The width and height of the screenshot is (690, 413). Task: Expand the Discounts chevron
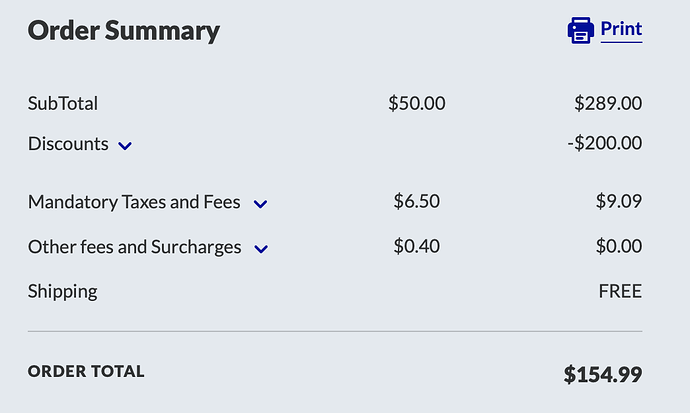pos(125,146)
